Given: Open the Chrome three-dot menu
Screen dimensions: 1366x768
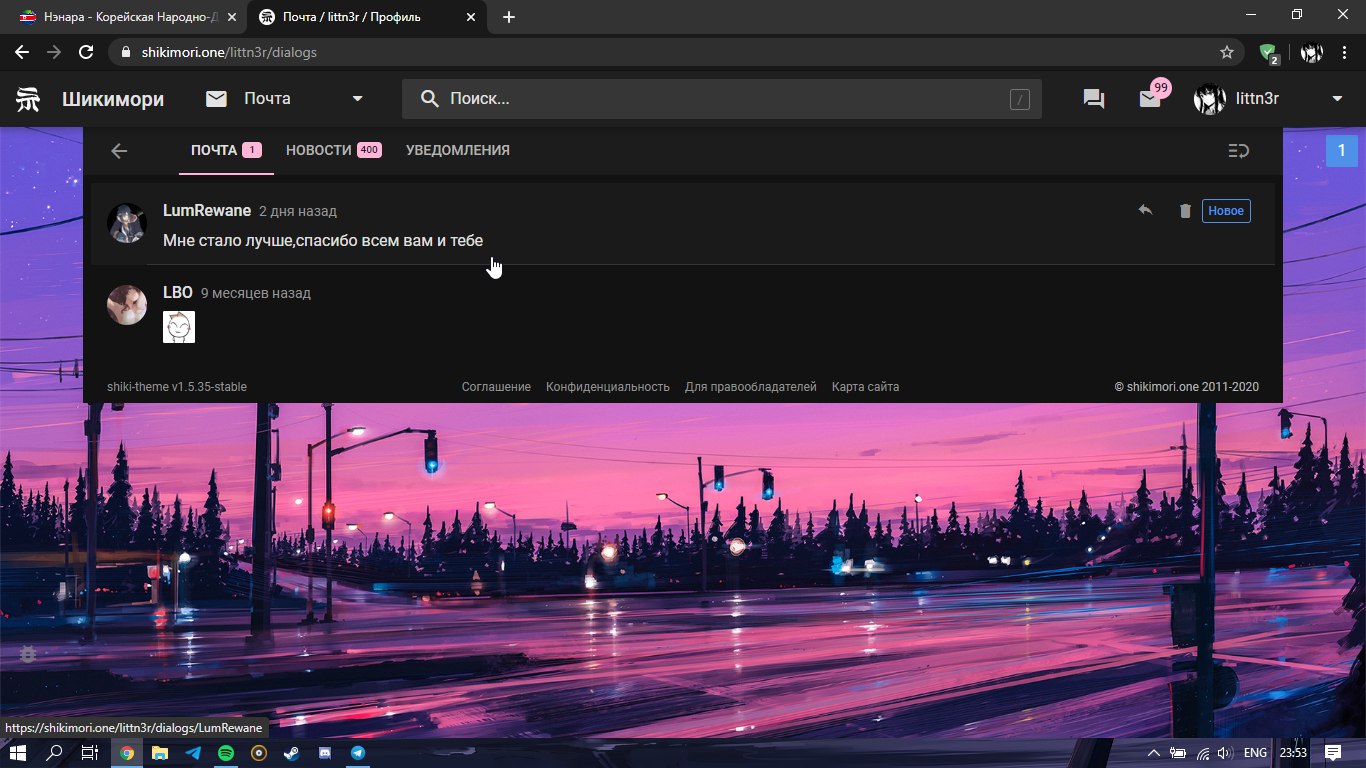Looking at the screenshot, I should (1344, 52).
